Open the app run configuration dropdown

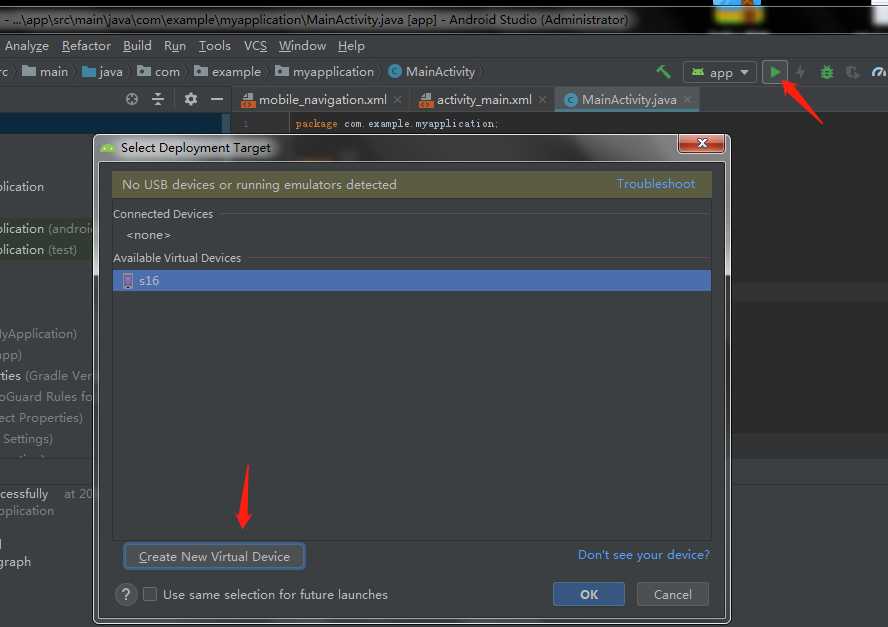[720, 72]
